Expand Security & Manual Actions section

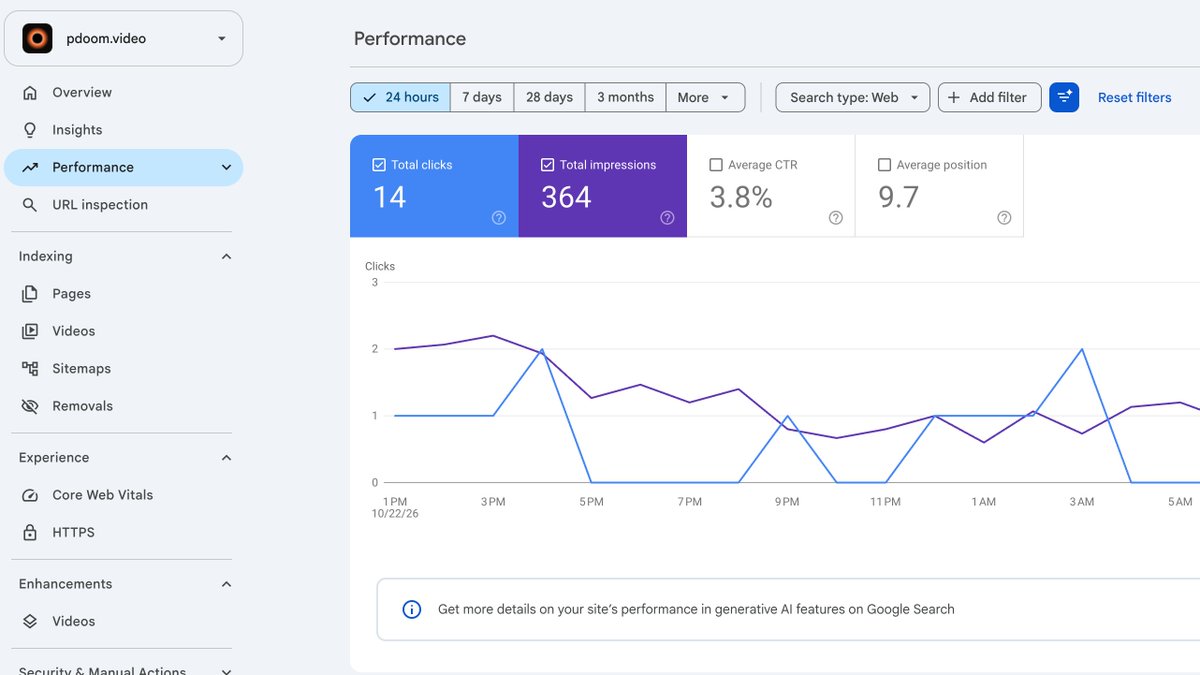coord(226,671)
